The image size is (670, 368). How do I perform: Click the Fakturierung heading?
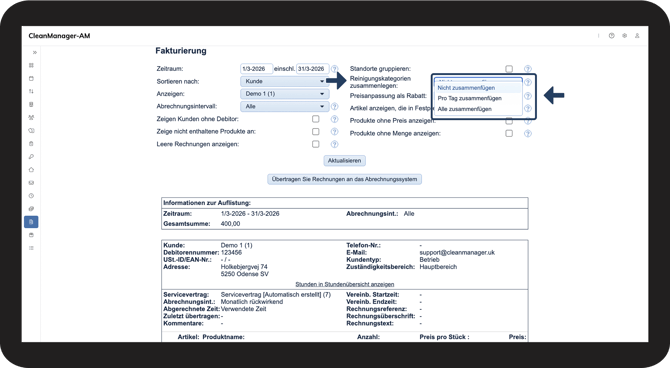point(181,50)
